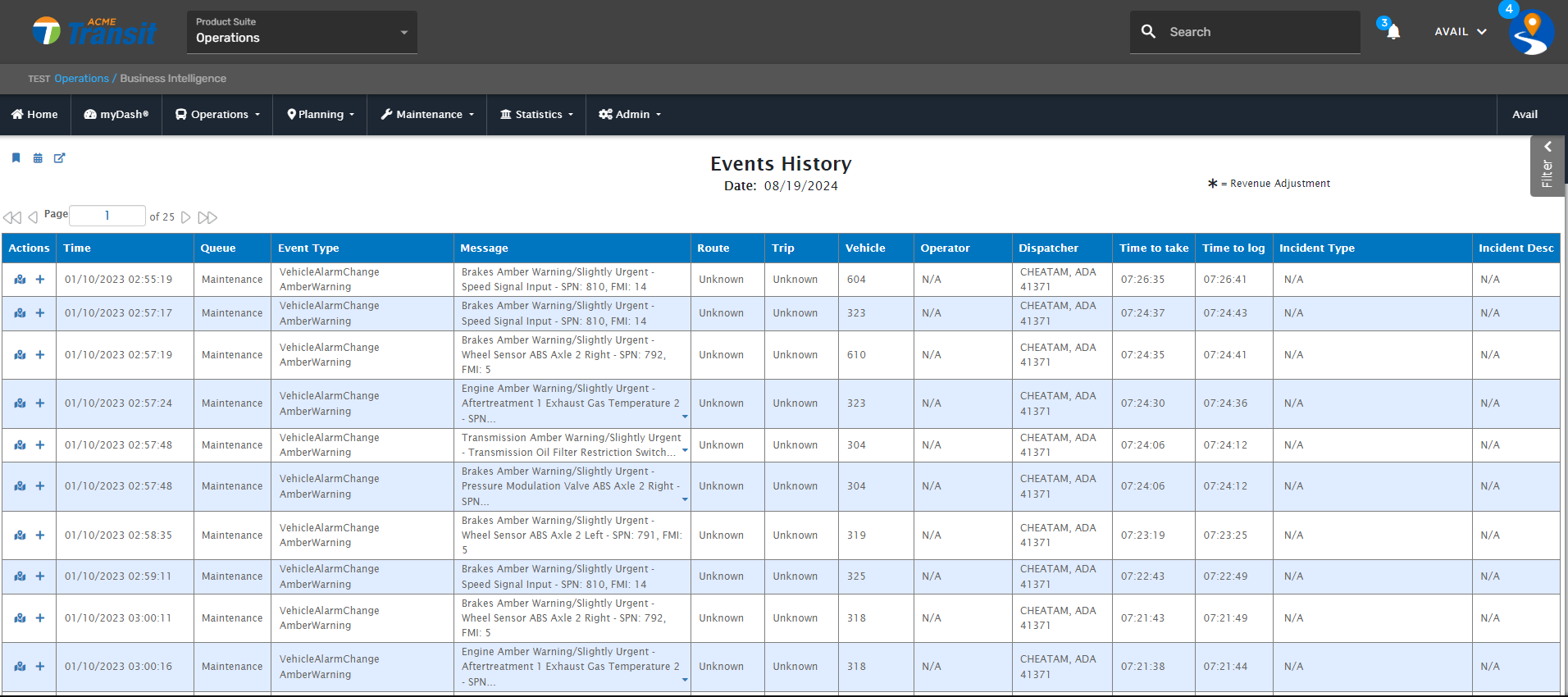Viewport: 1568px width, 697px height.
Task: Open the calendar icon above the report
Action: (38, 158)
